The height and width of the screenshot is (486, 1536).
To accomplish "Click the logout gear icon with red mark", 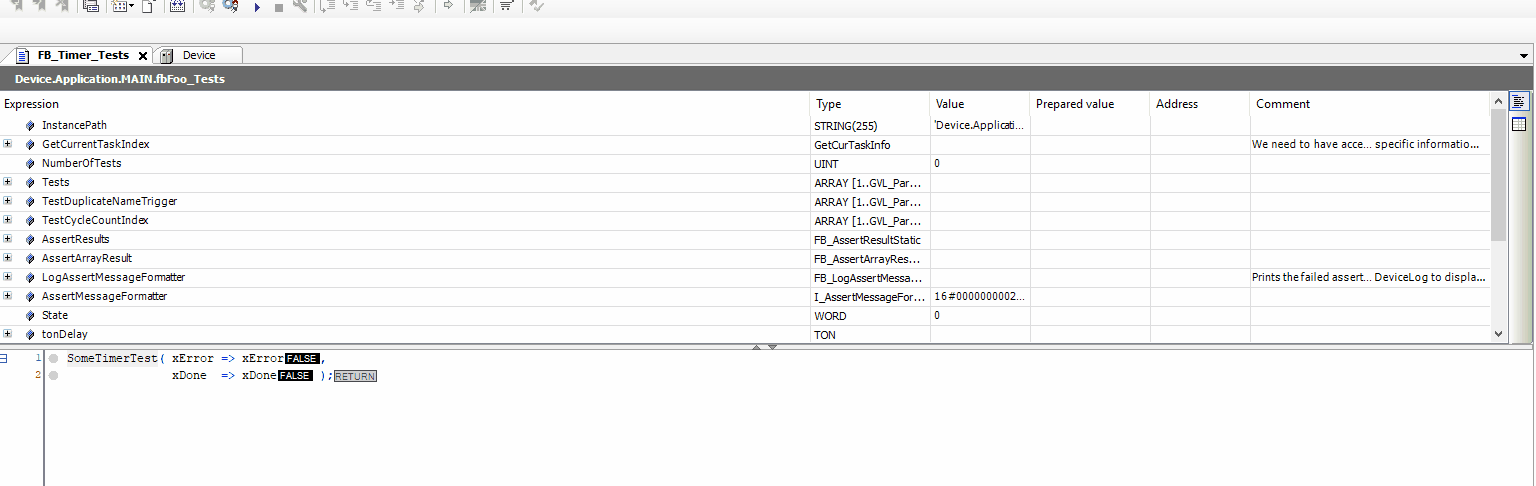I will coord(230,6).
